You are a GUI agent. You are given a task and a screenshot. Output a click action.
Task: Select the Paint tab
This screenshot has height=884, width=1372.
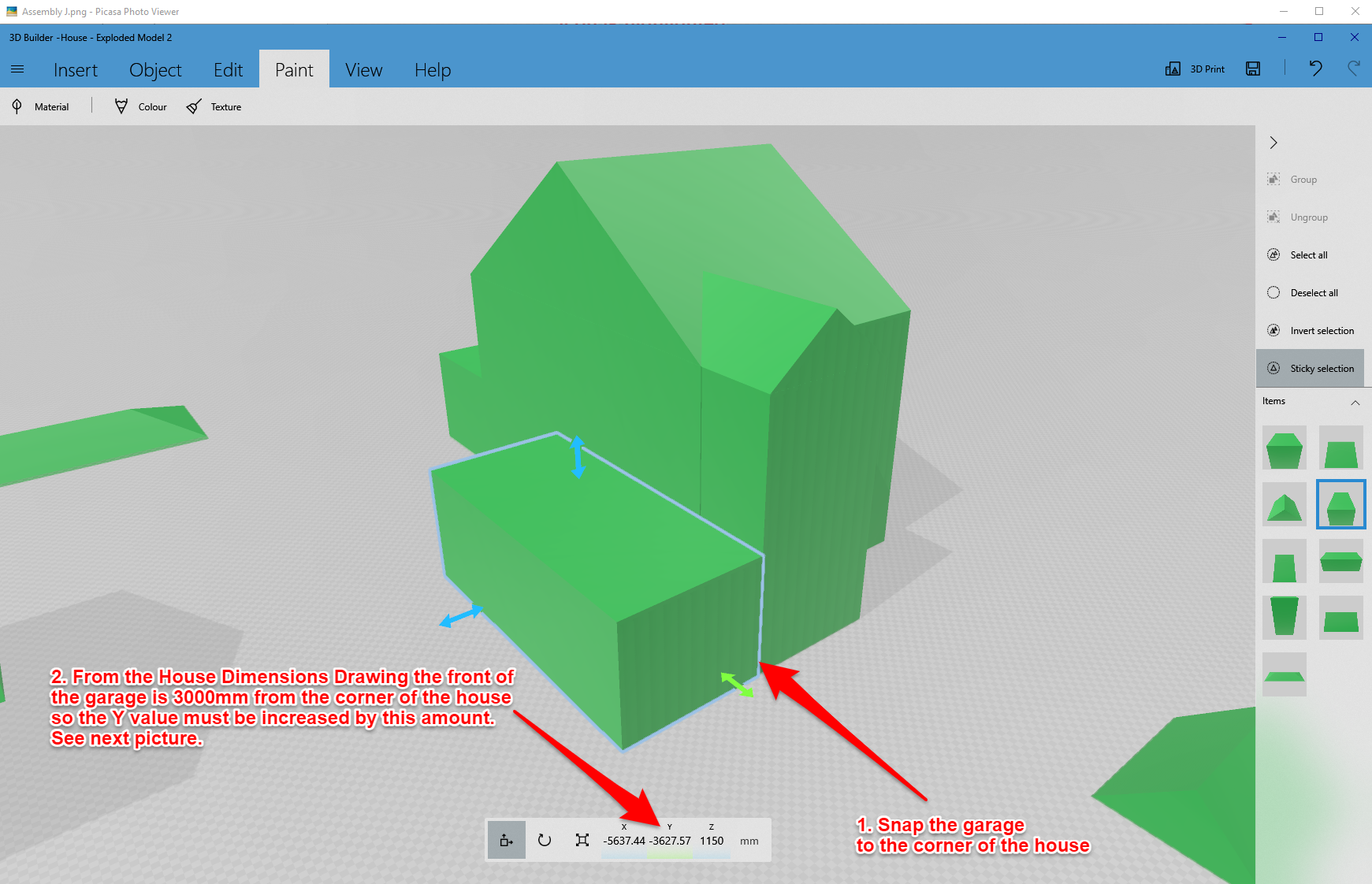294,70
